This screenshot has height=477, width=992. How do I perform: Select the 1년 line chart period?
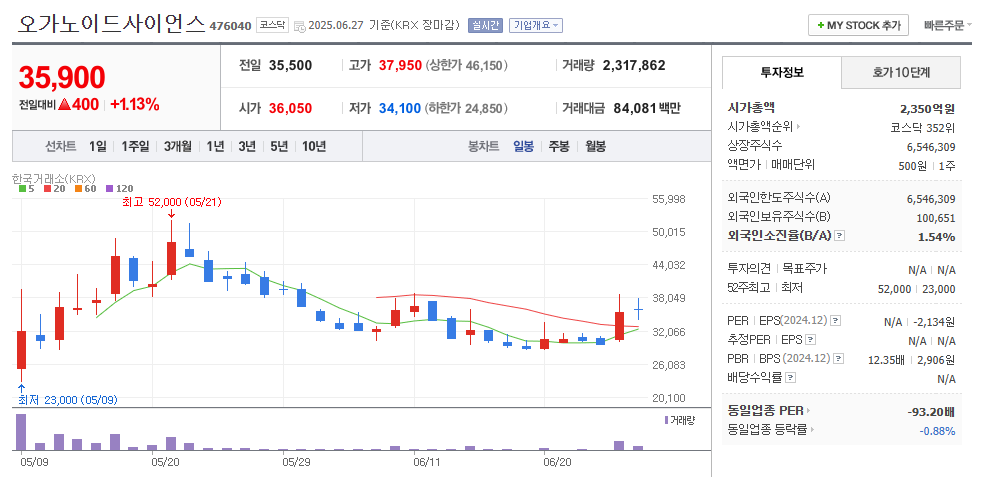click(x=215, y=147)
